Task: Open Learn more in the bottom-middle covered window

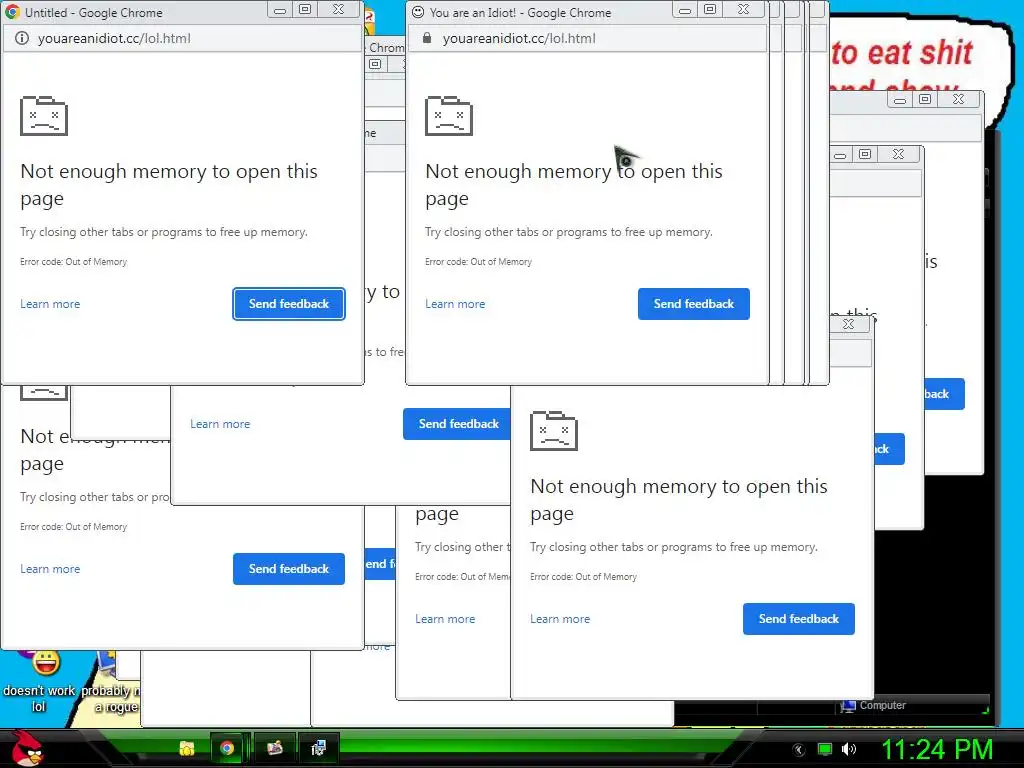Action: [445, 618]
